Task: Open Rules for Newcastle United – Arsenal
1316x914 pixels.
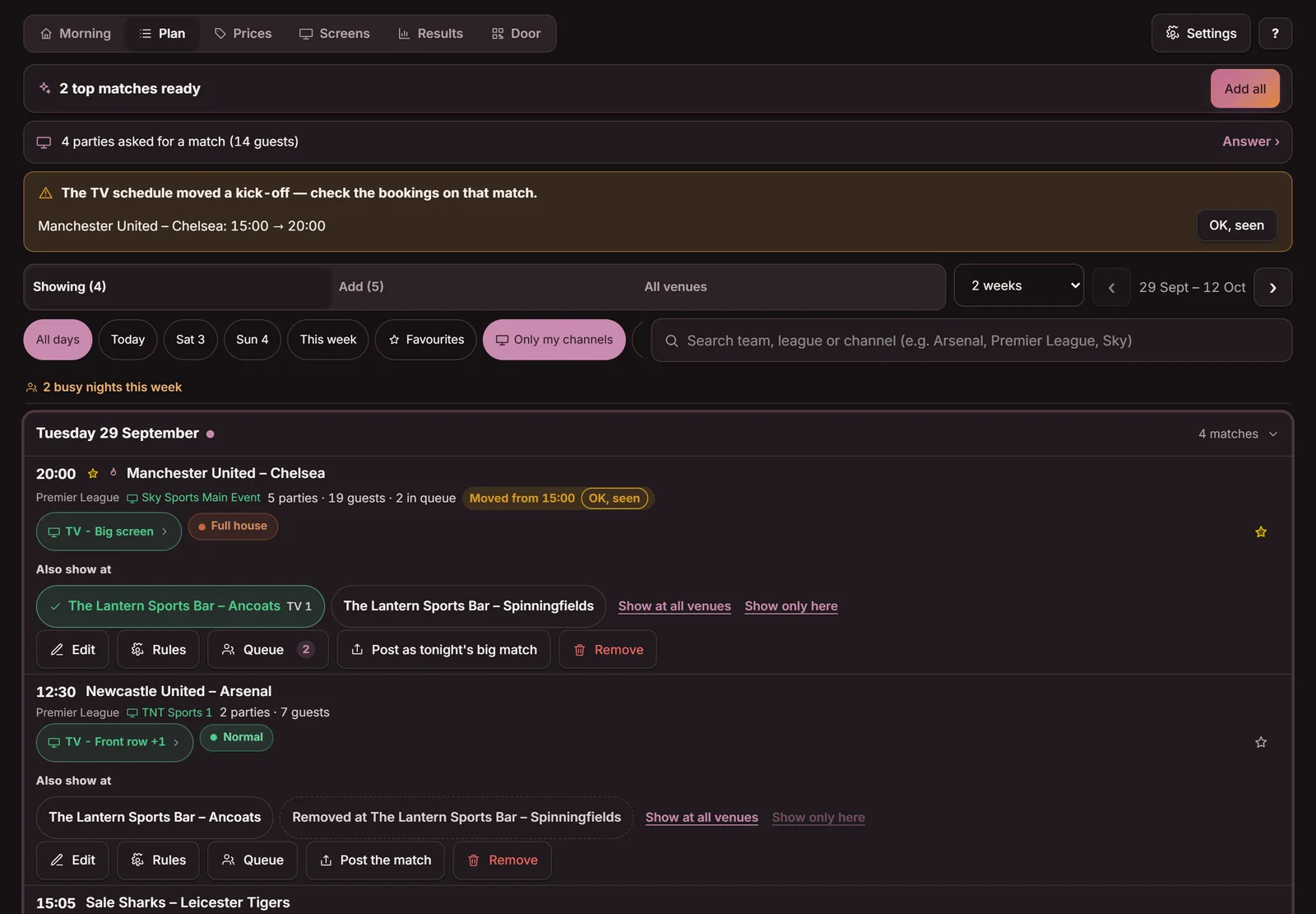Action: pyautogui.click(x=158, y=861)
